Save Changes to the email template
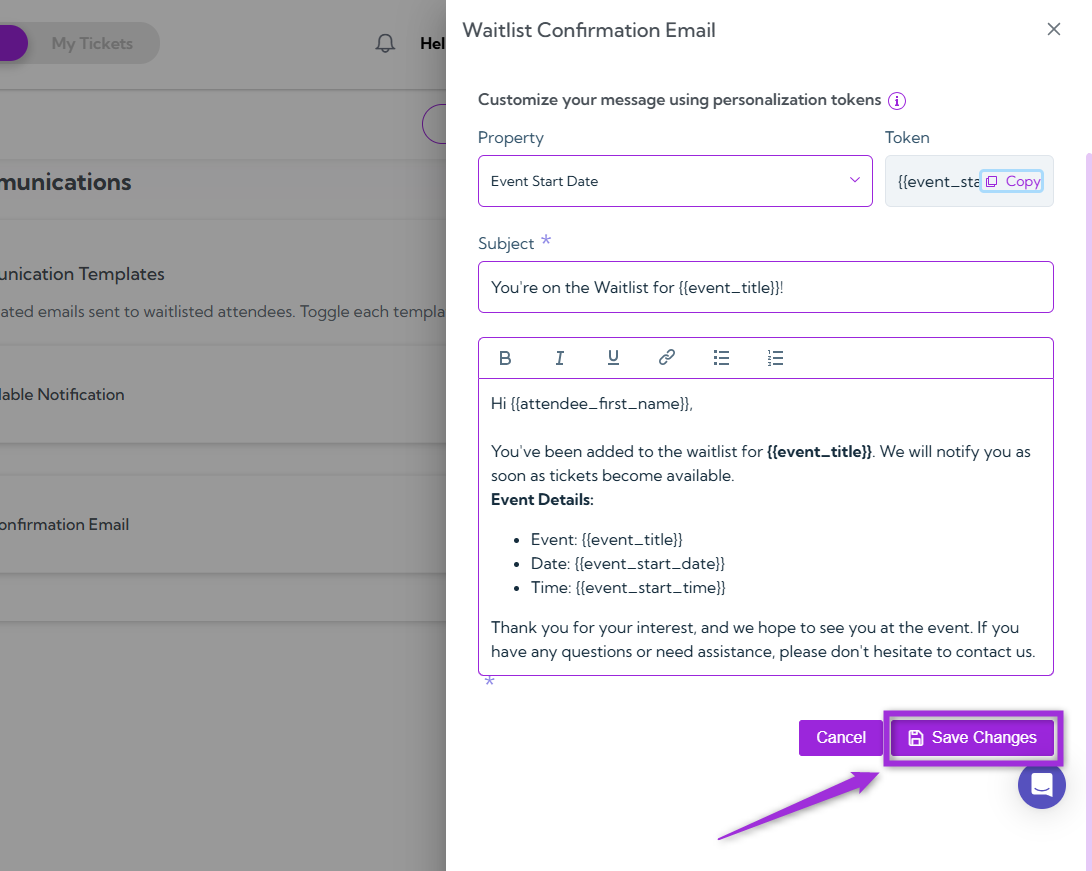 (x=972, y=737)
